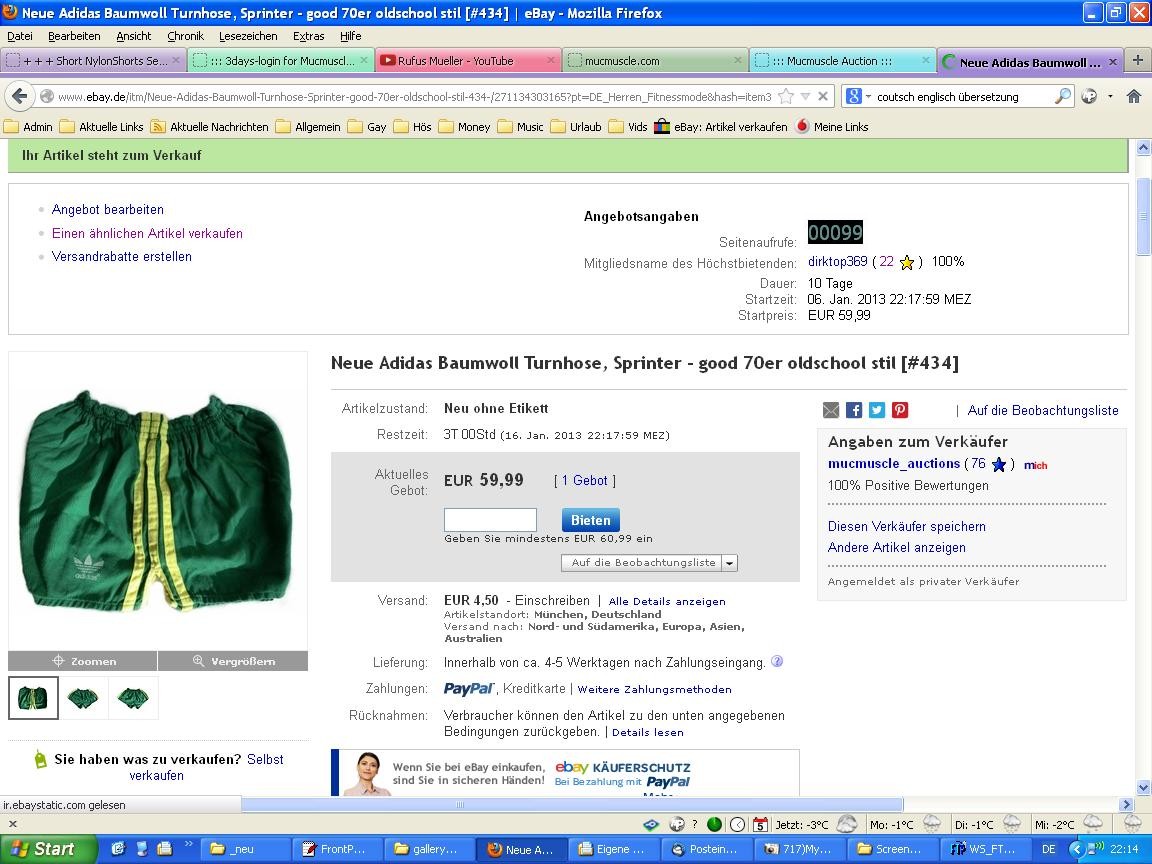Open the Angebot bearbeiten link

[x=108, y=209]
